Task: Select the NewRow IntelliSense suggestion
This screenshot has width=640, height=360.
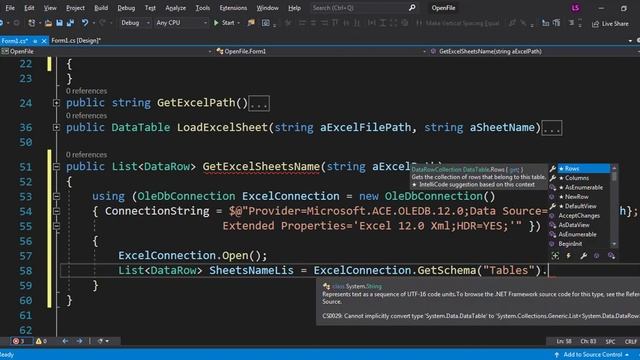Action: click(x=580, y=197)
